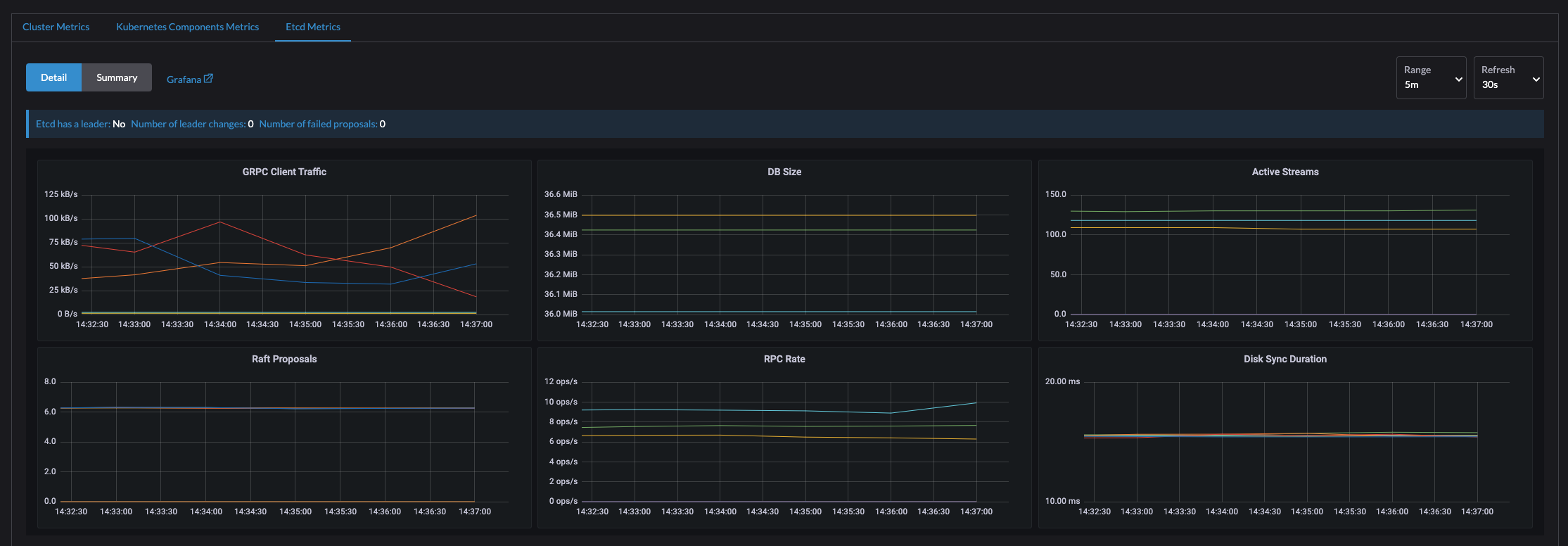The height and width of the screenshot is (546, 1568).
Task: Click the 12 ops/s axis label
Action: pos(561,381)
